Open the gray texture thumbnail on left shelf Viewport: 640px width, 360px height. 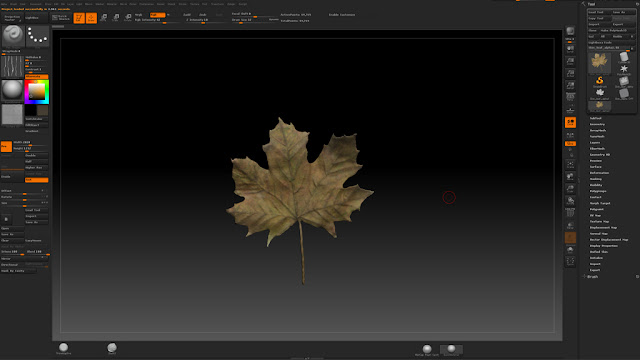point(12,115)
